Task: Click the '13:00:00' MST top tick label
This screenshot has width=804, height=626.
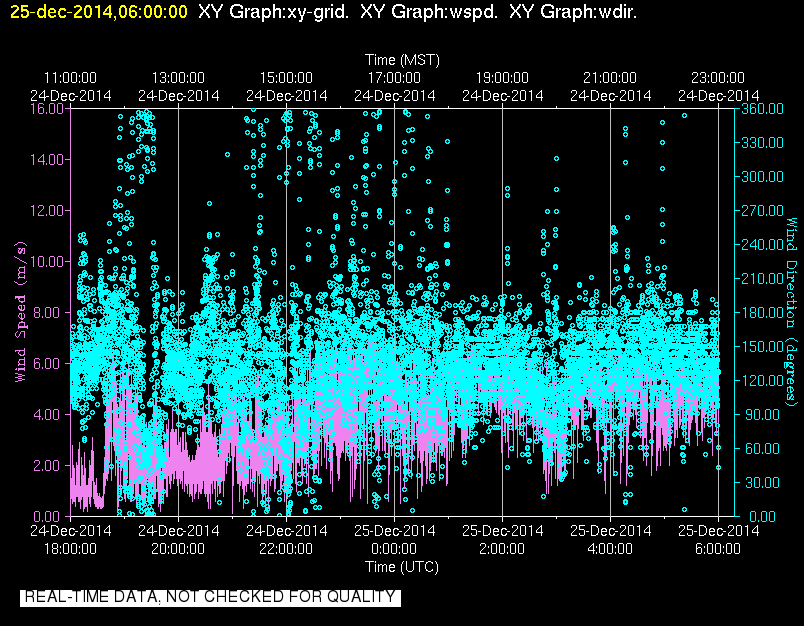Action: click(178, 78)
